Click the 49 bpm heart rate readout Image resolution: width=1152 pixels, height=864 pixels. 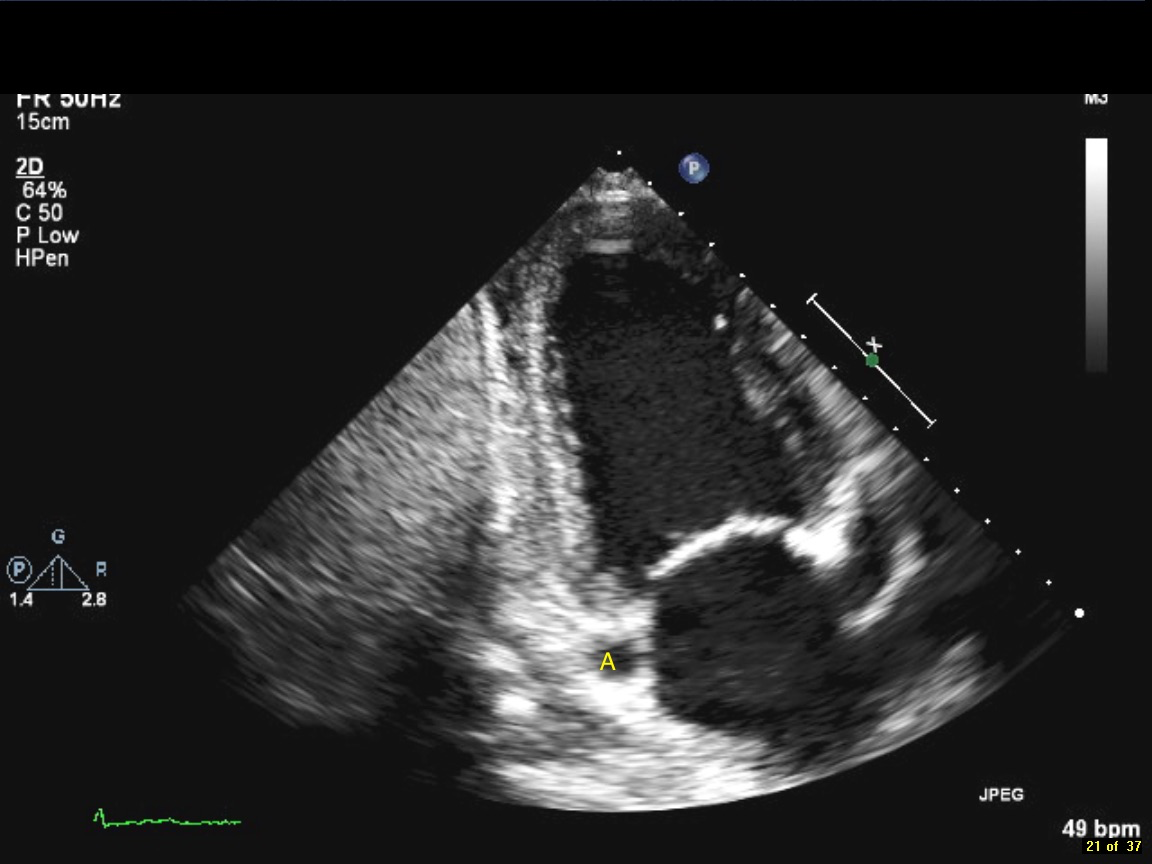pos(1100,829)
